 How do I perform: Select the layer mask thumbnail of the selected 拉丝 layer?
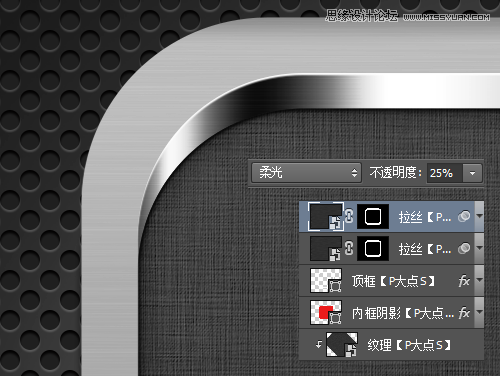pos(373,216)
